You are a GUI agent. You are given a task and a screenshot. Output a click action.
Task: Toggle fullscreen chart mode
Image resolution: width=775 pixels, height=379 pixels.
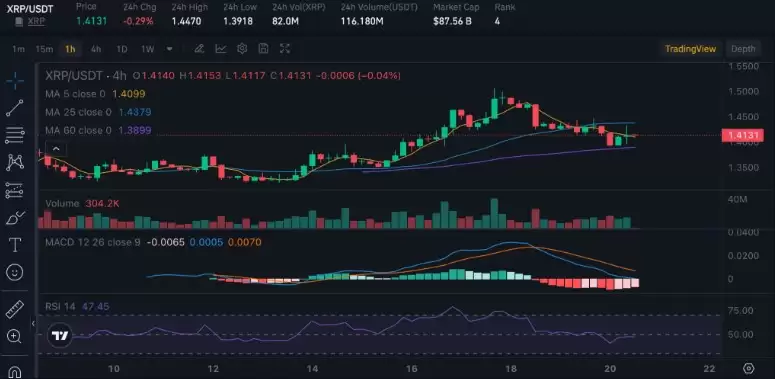click(285, 48)
